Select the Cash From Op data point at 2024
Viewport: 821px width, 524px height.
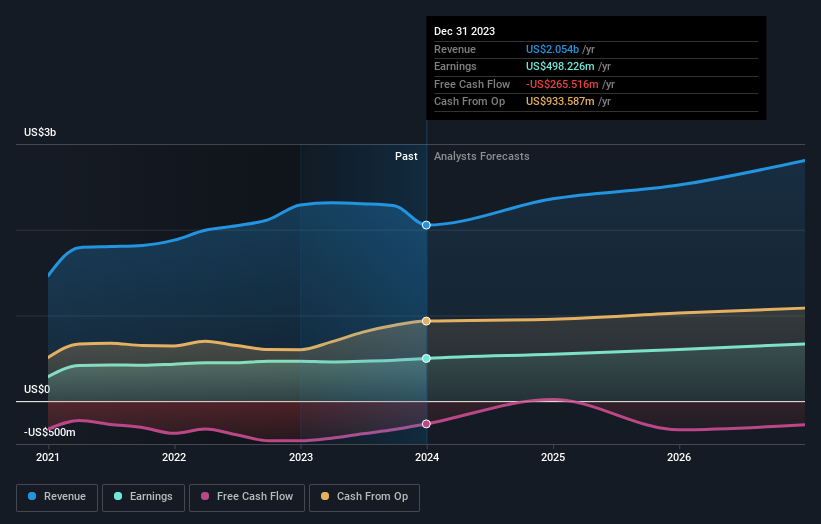(426, 321)
